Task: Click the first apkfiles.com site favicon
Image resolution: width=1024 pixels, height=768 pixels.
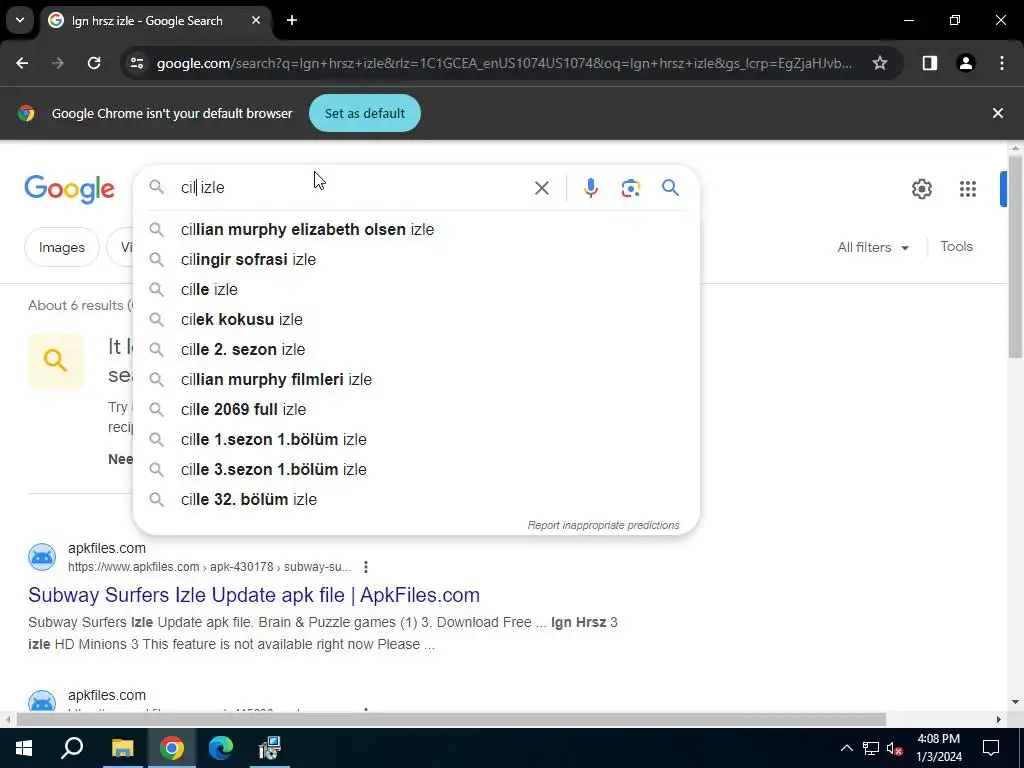Action: point(42,557)
